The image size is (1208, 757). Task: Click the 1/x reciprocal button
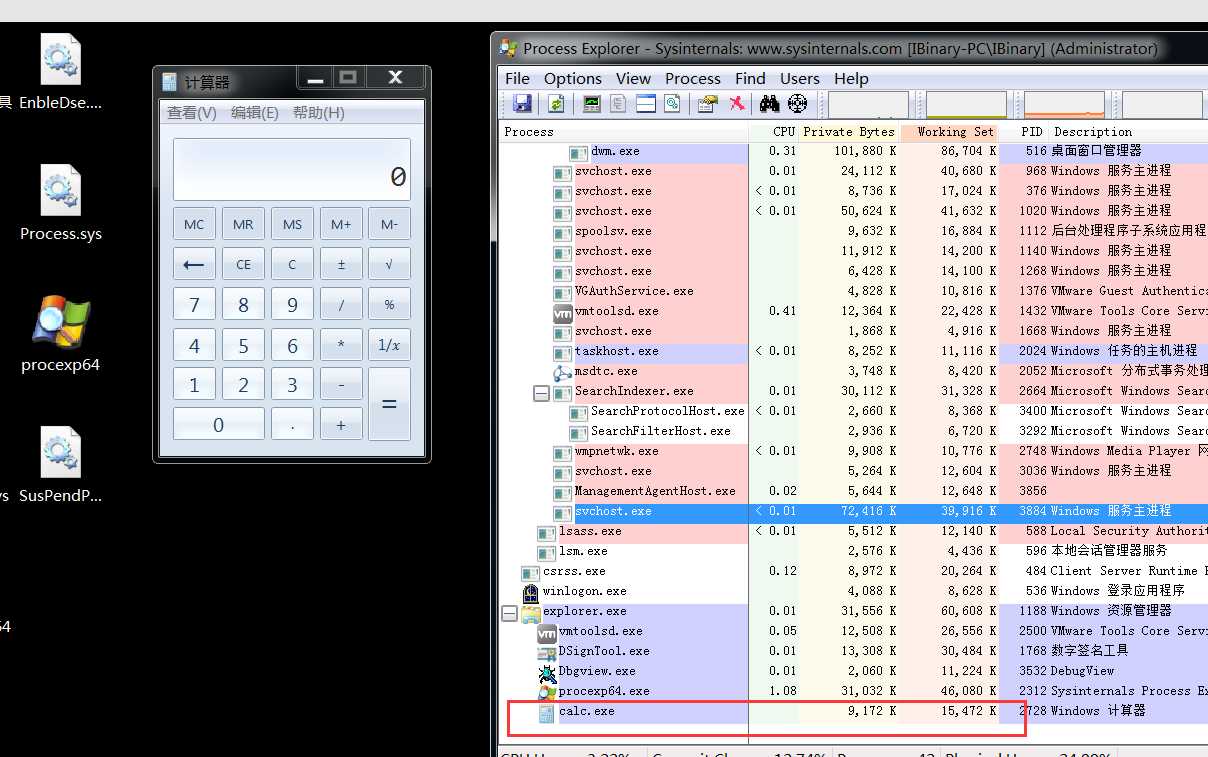click(x=389, y=344)
